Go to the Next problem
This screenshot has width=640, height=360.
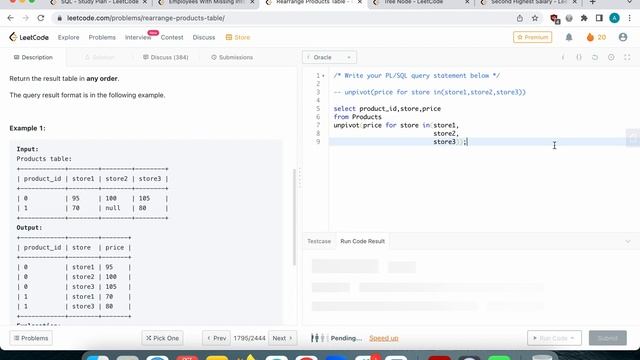[282, 338]
